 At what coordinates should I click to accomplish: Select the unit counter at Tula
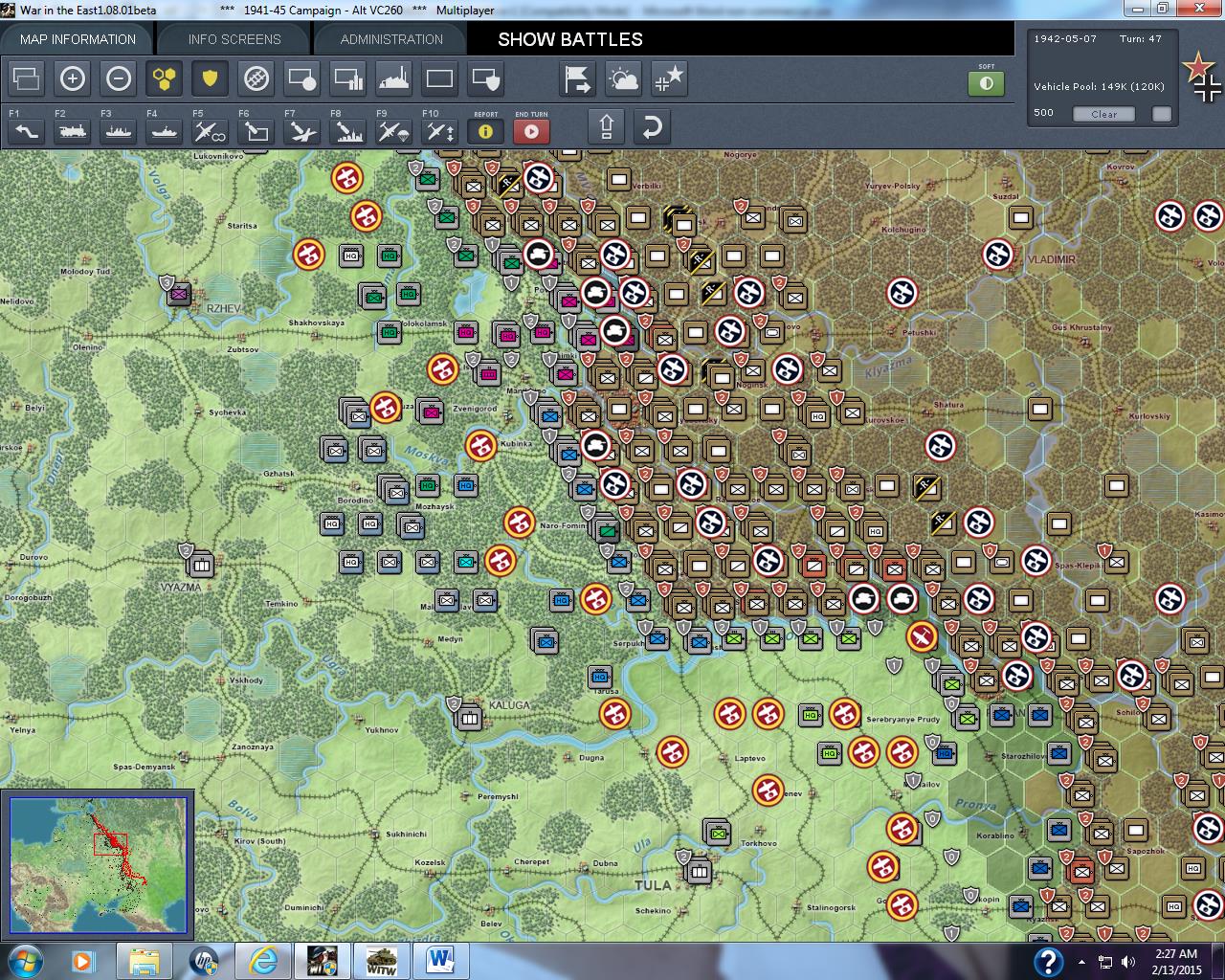coord(697,869)
